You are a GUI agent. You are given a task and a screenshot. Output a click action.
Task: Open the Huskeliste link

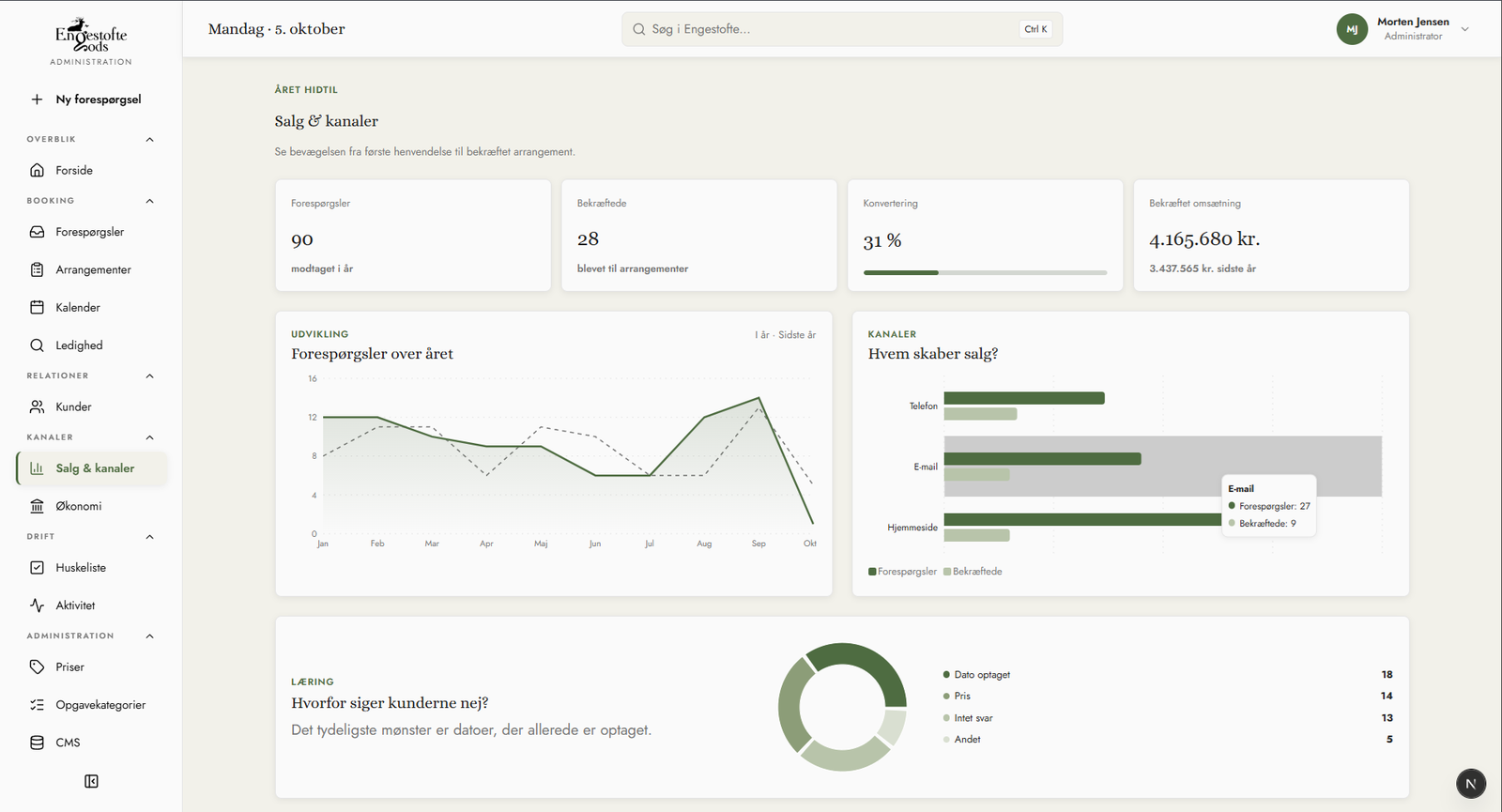tap(91, 568)
